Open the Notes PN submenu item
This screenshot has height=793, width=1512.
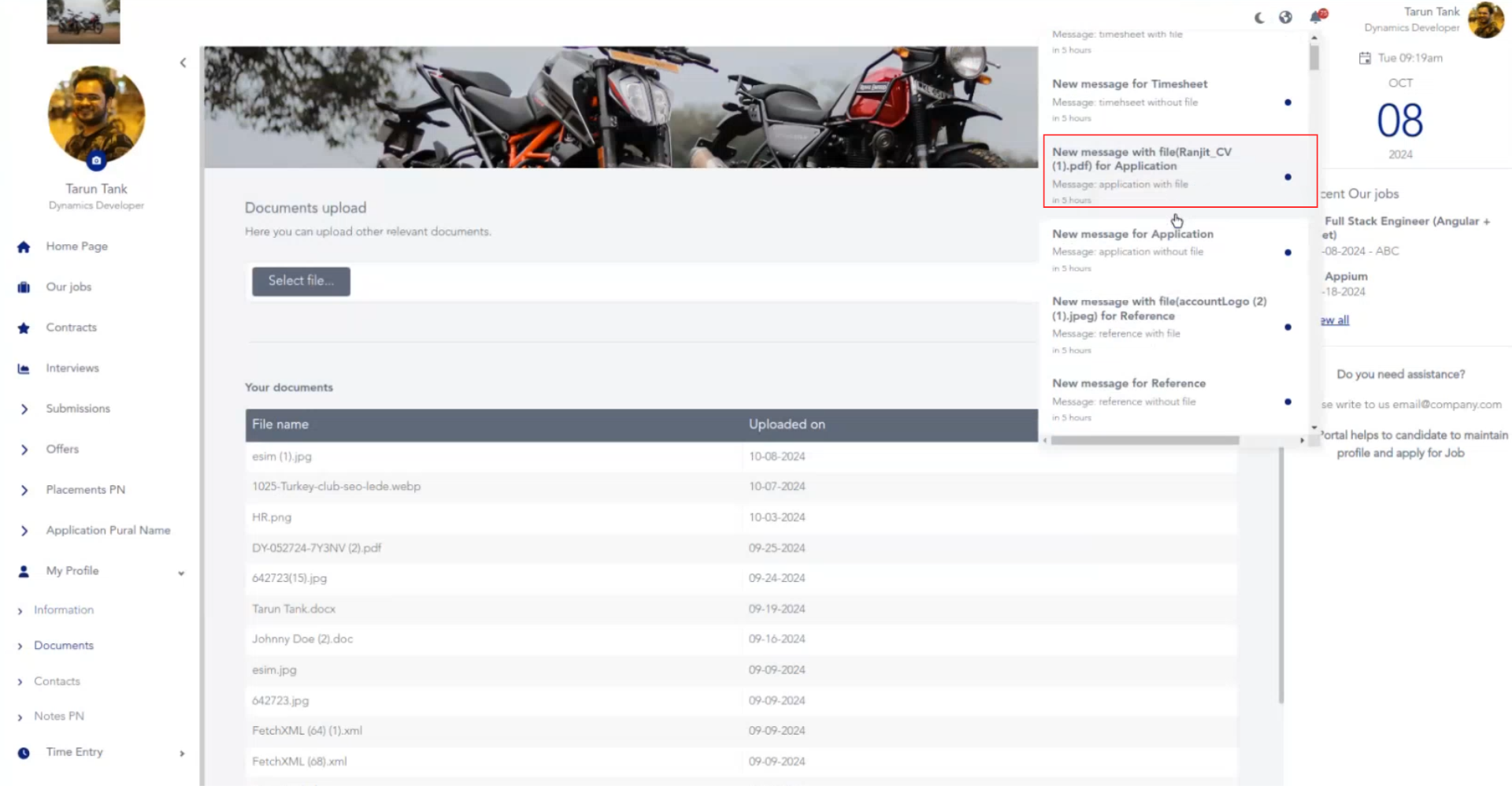point(59,717)
